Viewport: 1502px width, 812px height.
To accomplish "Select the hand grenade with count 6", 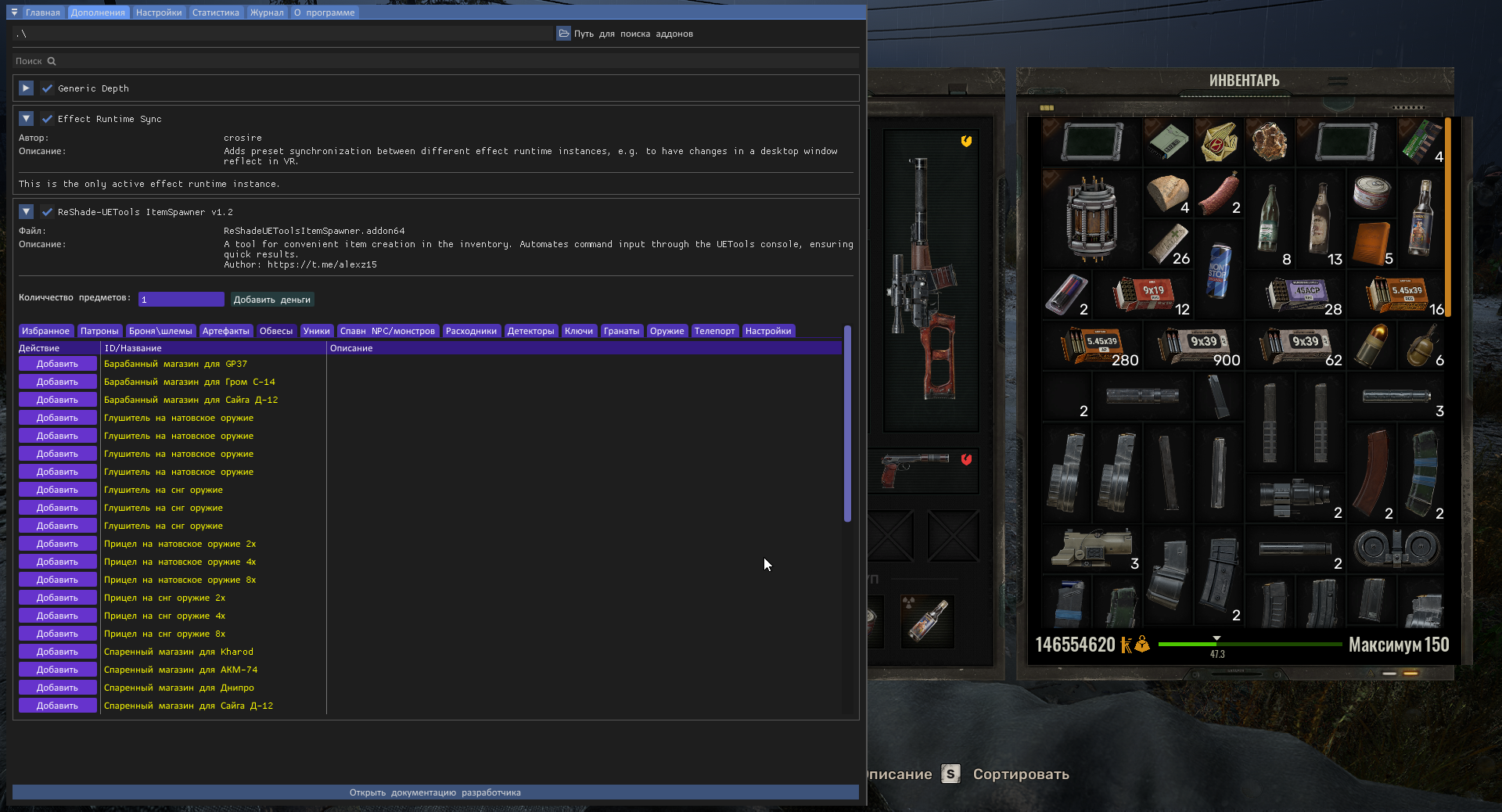I will click(1421, 345).
